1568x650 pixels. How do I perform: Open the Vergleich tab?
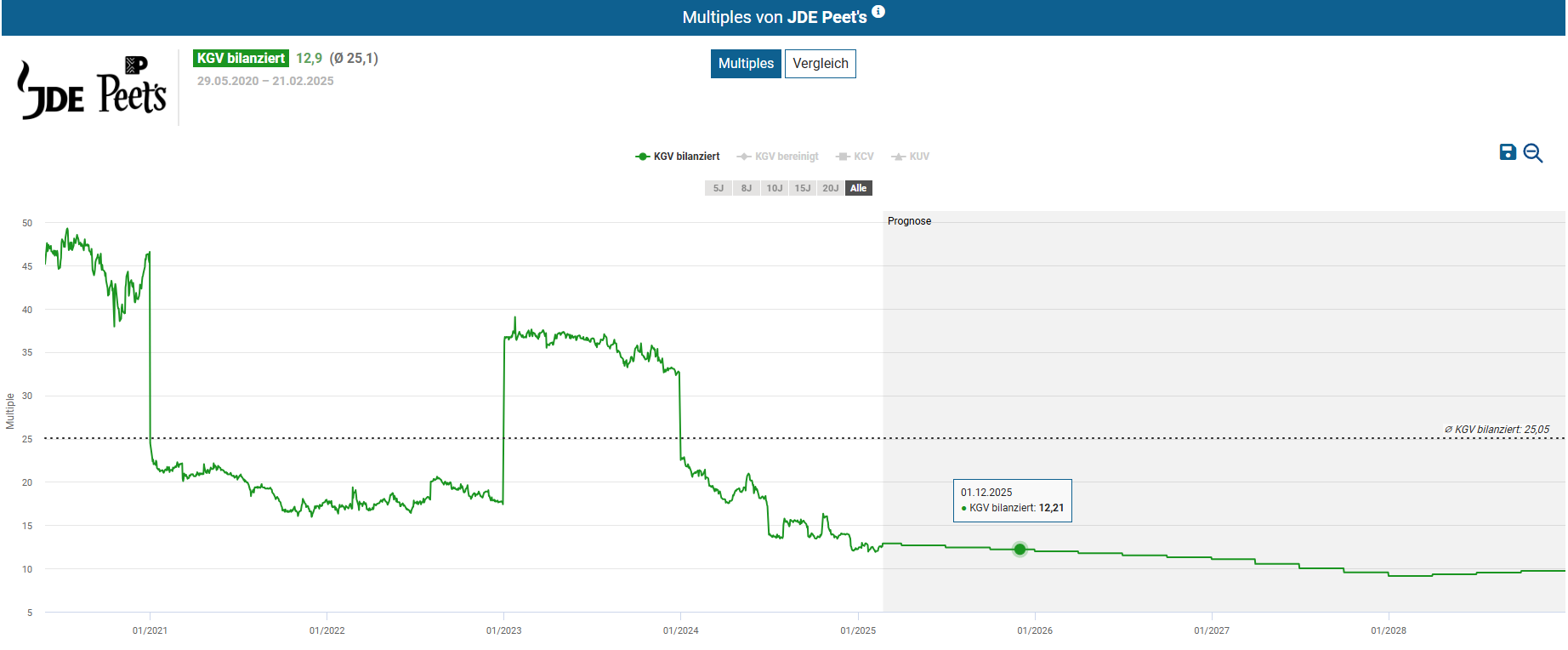[820, 64]
